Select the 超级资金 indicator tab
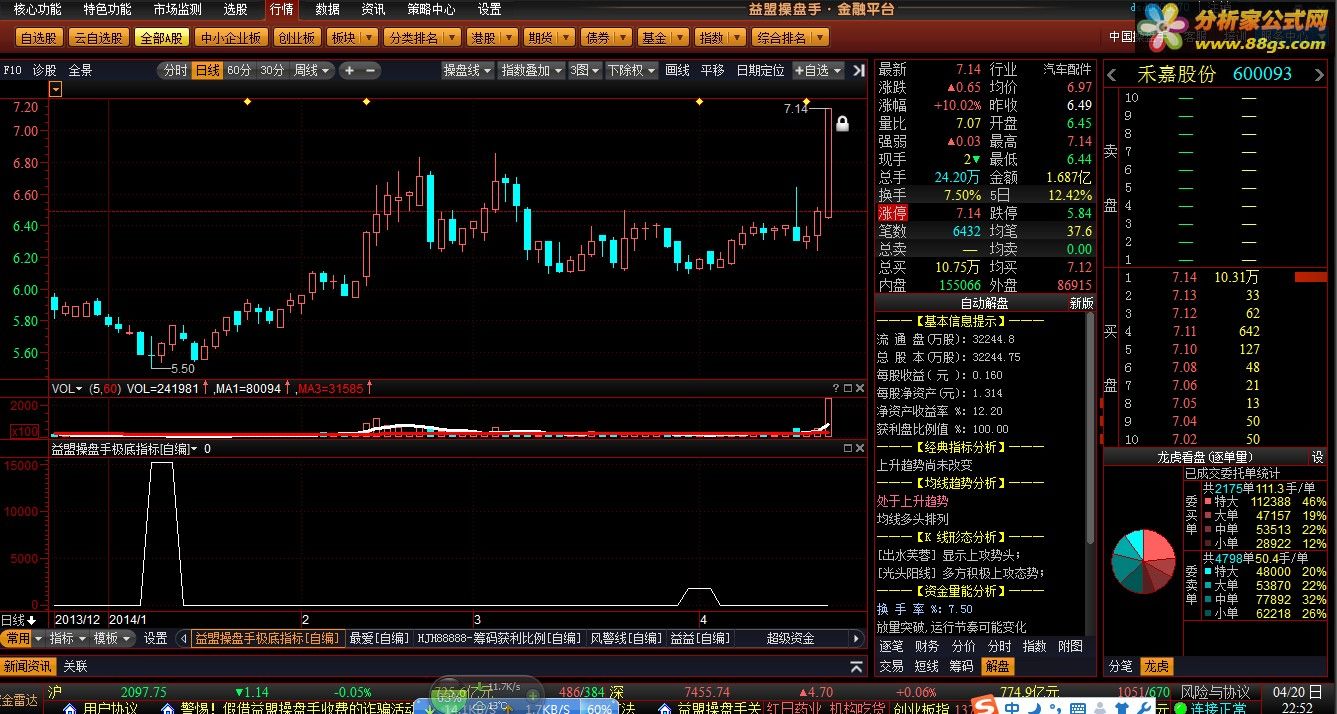Screen dimensions: 1337x714 pos(790,638)
